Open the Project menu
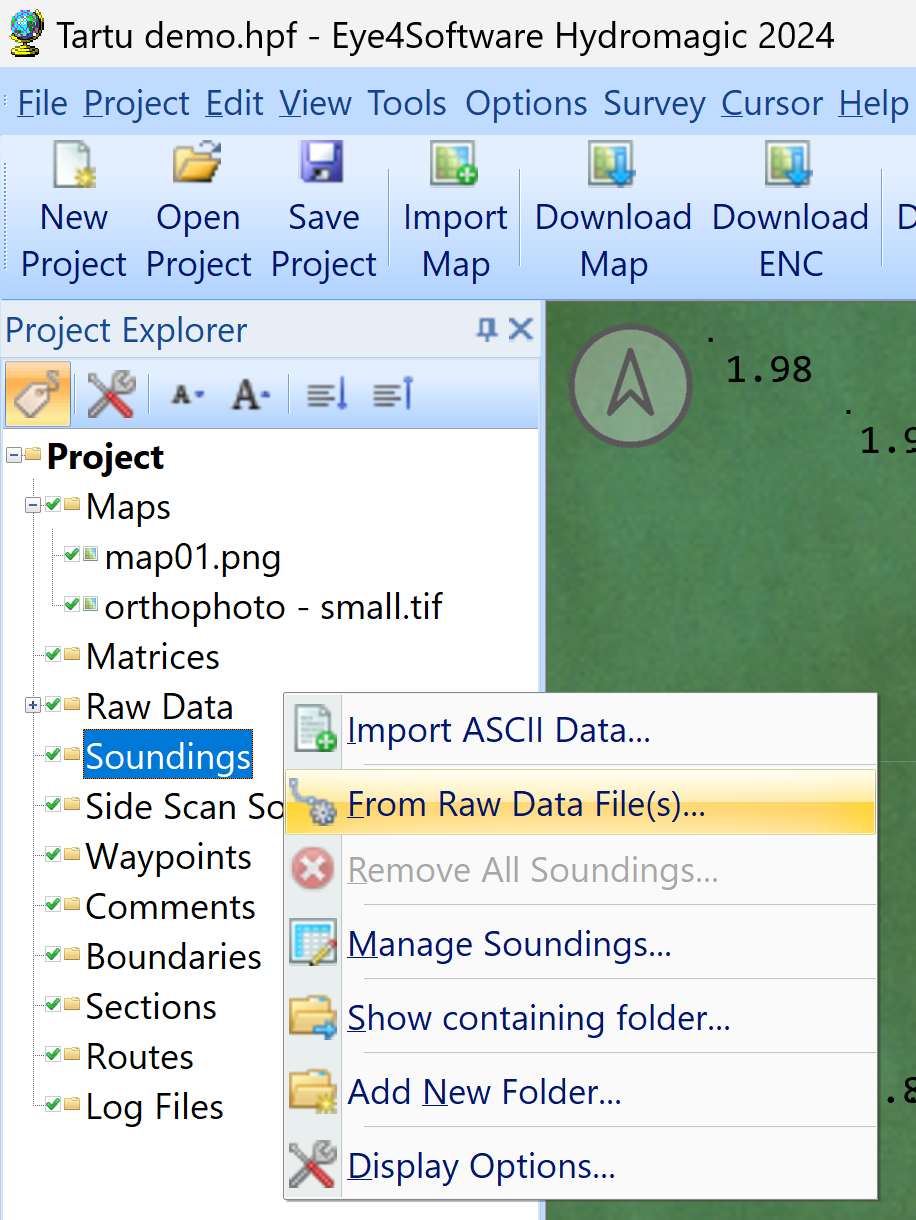This screenshot has height=1220, width=916. 137,103
